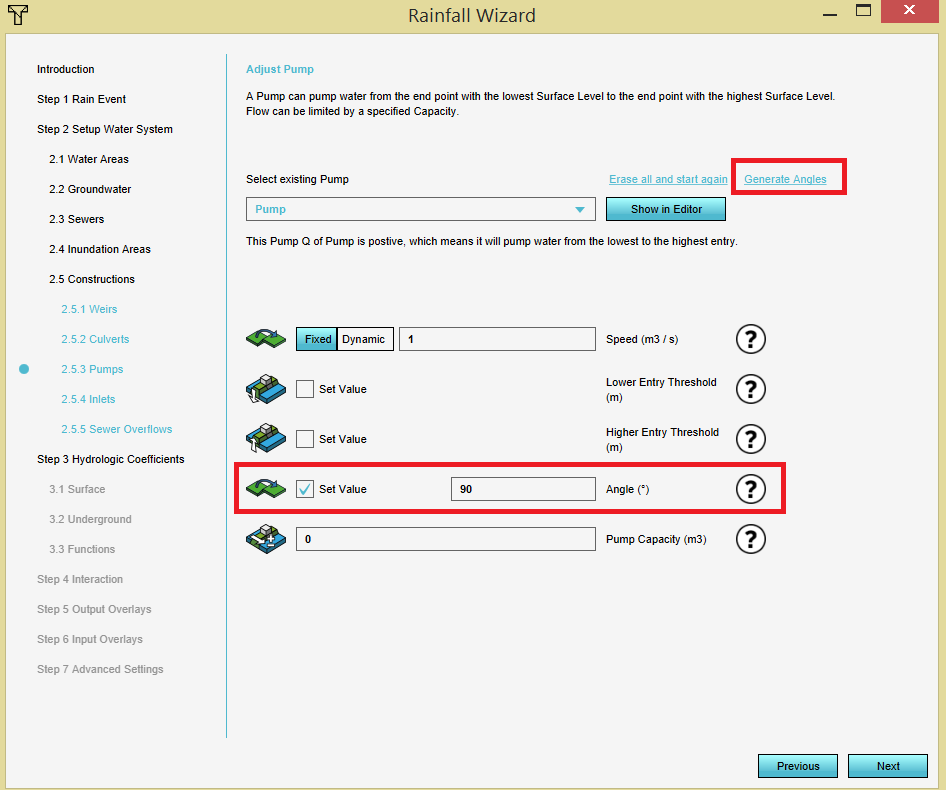The height and width of the screenshot is (790, 946).
Task: Click Erase all and start again
Action: (668, 179)
